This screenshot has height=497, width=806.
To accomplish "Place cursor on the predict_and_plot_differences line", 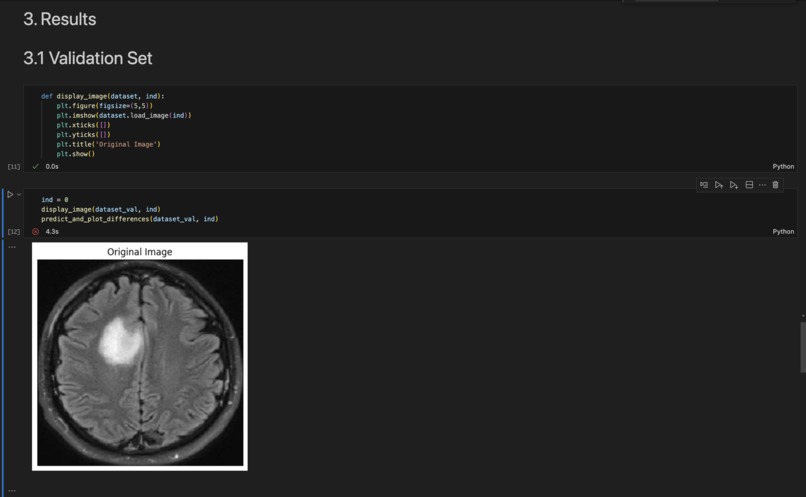I will coord(130,219).
